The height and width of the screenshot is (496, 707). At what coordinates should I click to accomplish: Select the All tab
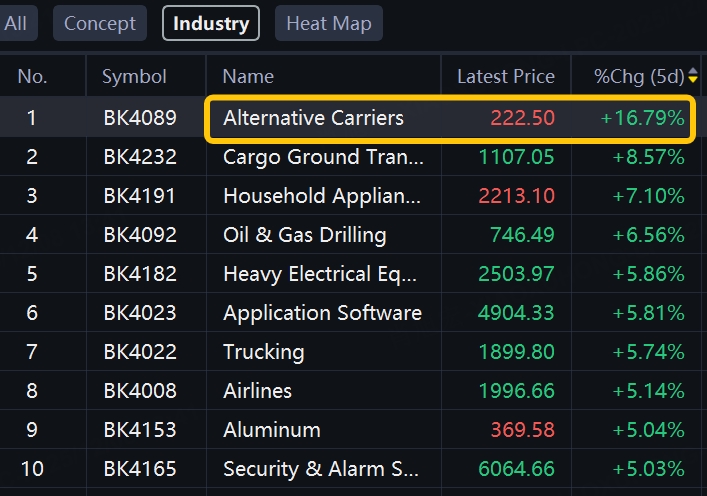coord(16,24)
